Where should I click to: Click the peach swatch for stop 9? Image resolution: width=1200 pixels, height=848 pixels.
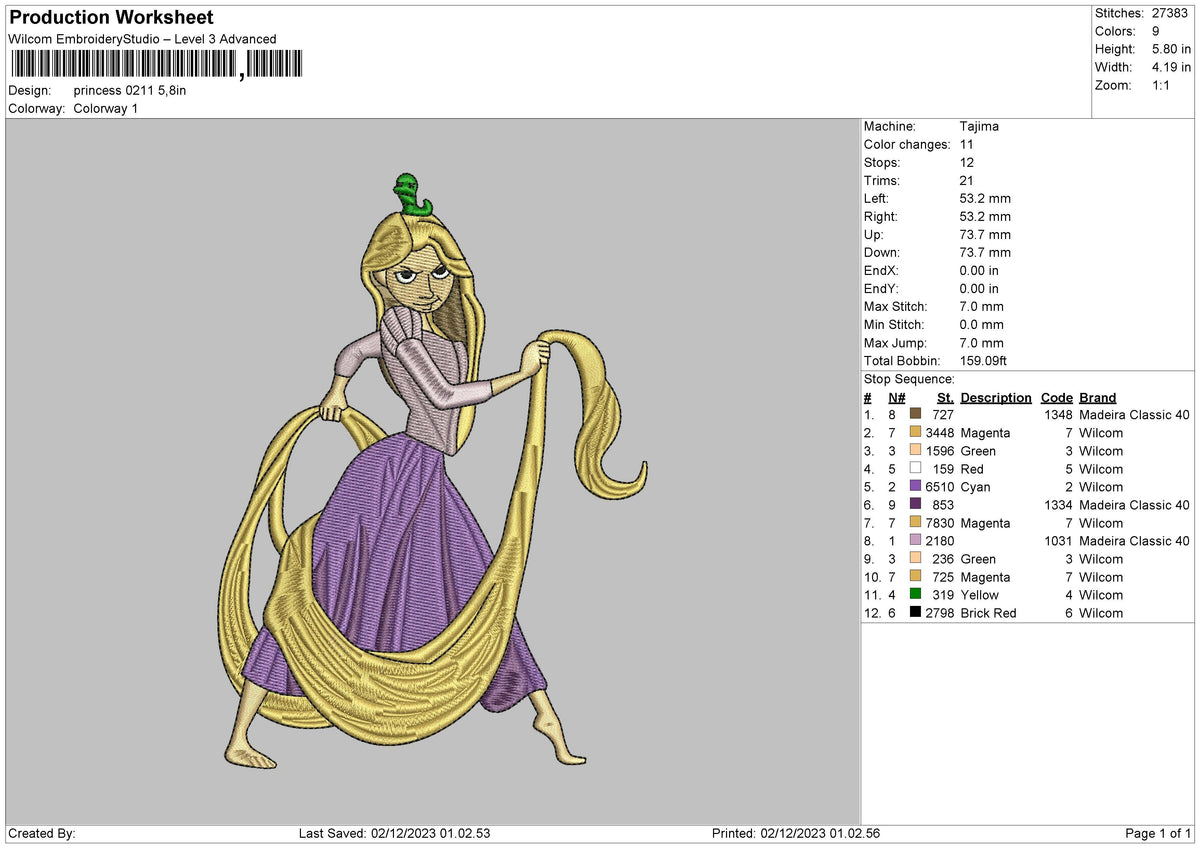pos(915,559)
